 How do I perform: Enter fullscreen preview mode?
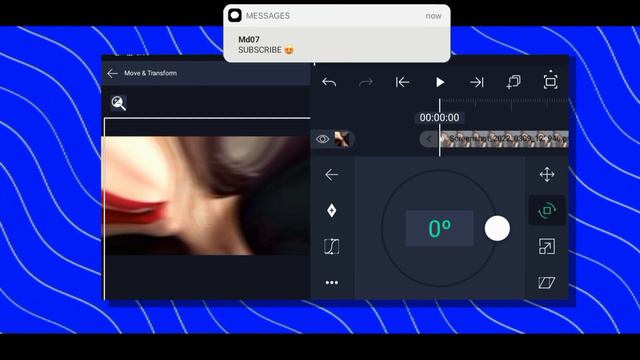click(550, 81)
